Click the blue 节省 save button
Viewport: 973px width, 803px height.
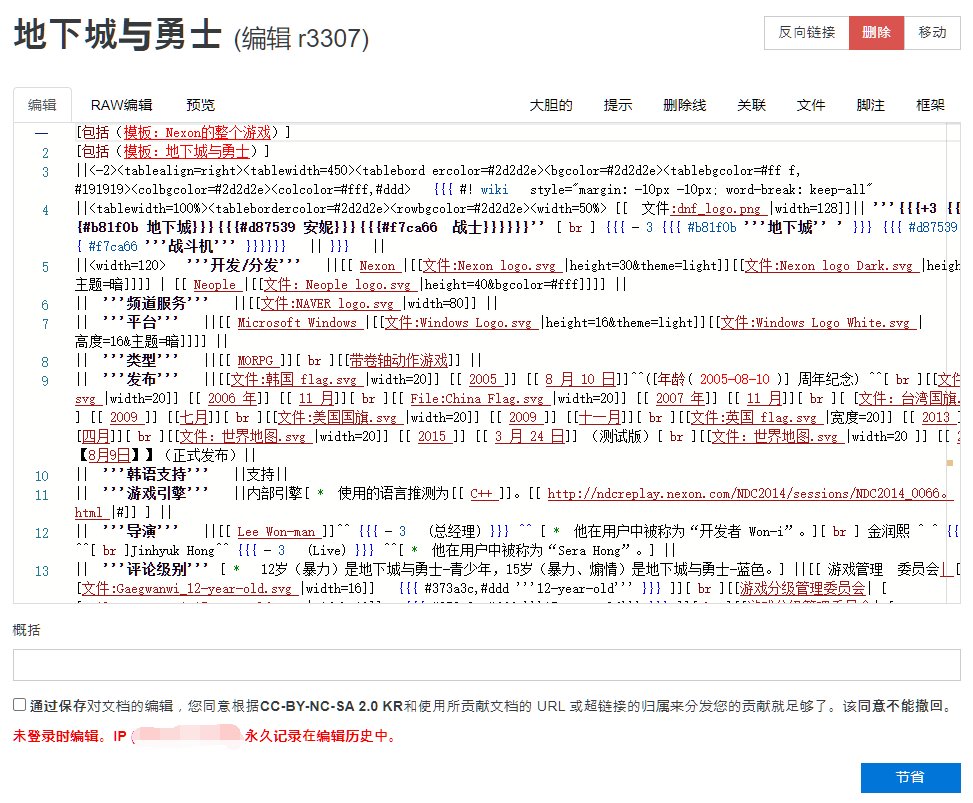[910, 777]
